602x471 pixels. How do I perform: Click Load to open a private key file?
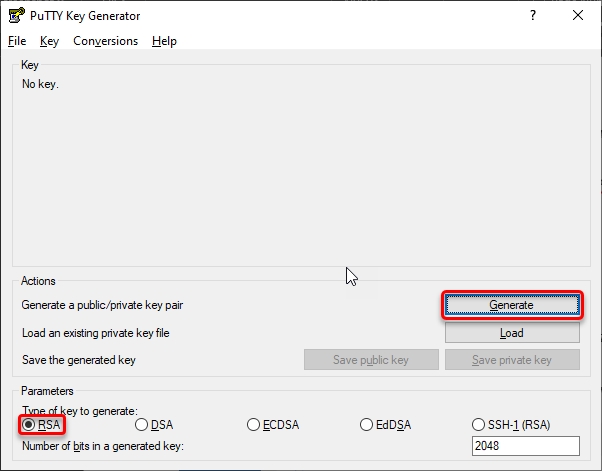coord(511,333)
